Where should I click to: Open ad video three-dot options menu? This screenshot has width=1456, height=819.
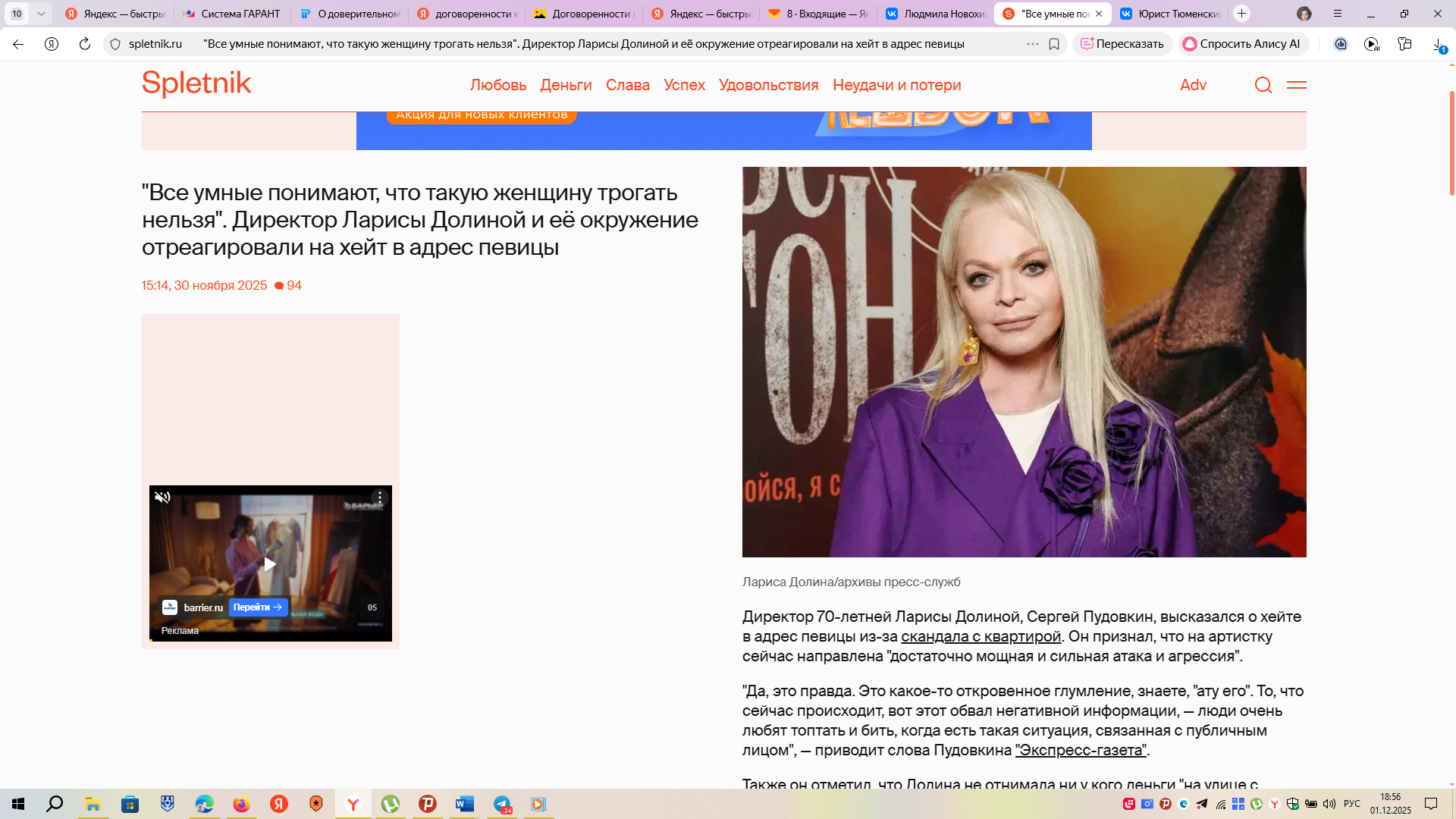tap(380, 497)
